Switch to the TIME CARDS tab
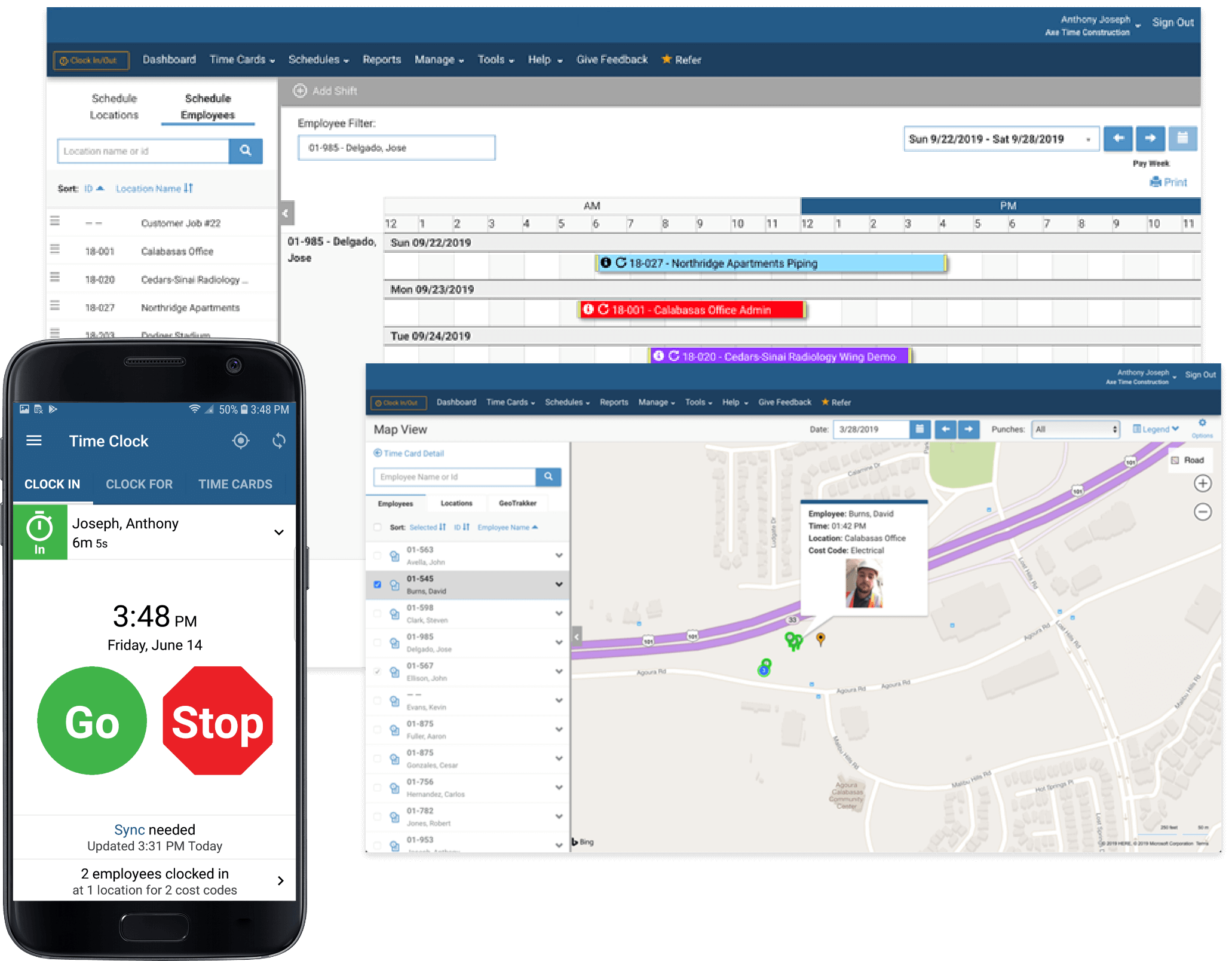This screenshot has height=961, width=1232. [235, 484]
